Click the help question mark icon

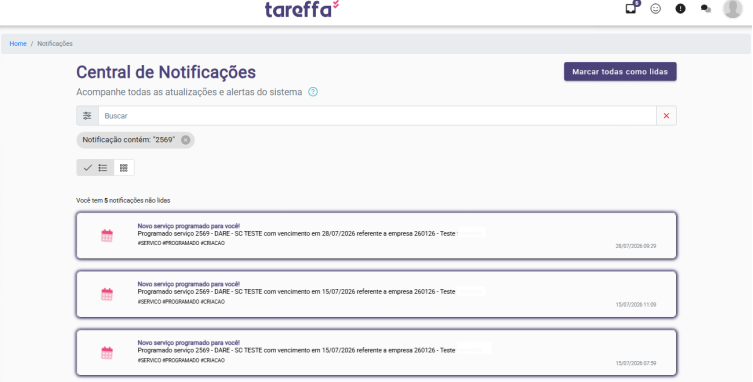pyautogui.click(x=313, y=92)
